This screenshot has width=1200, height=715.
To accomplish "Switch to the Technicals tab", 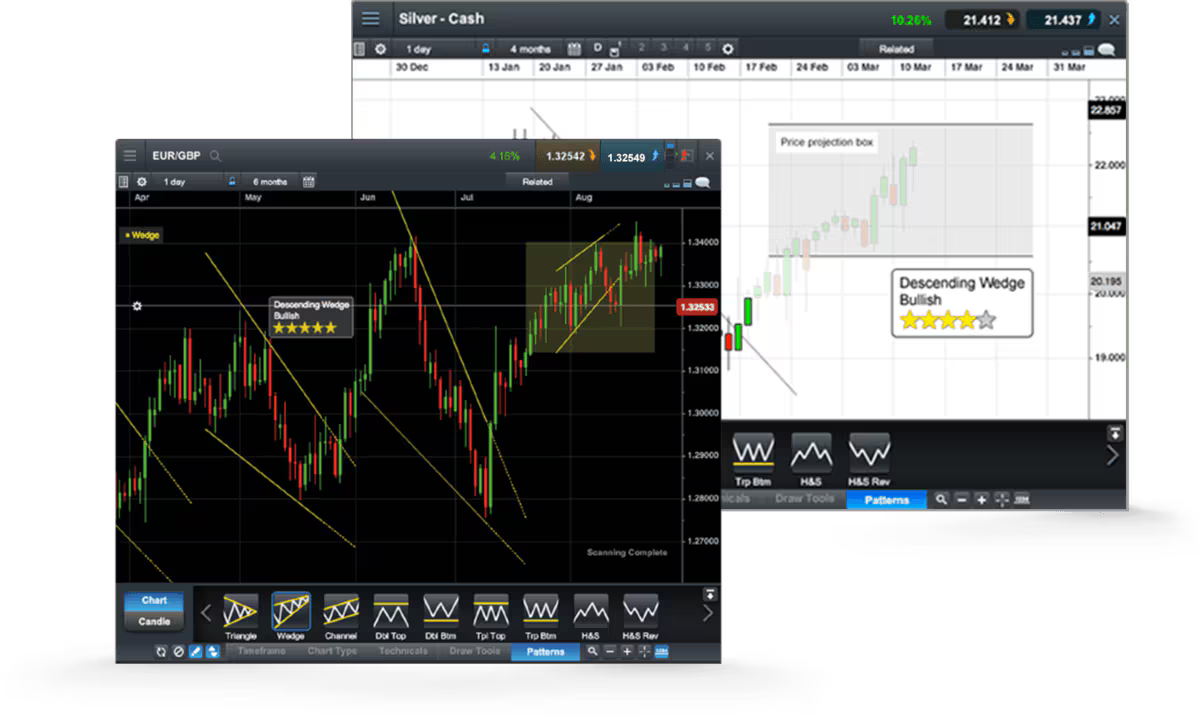I will click(x=403, y=652).
